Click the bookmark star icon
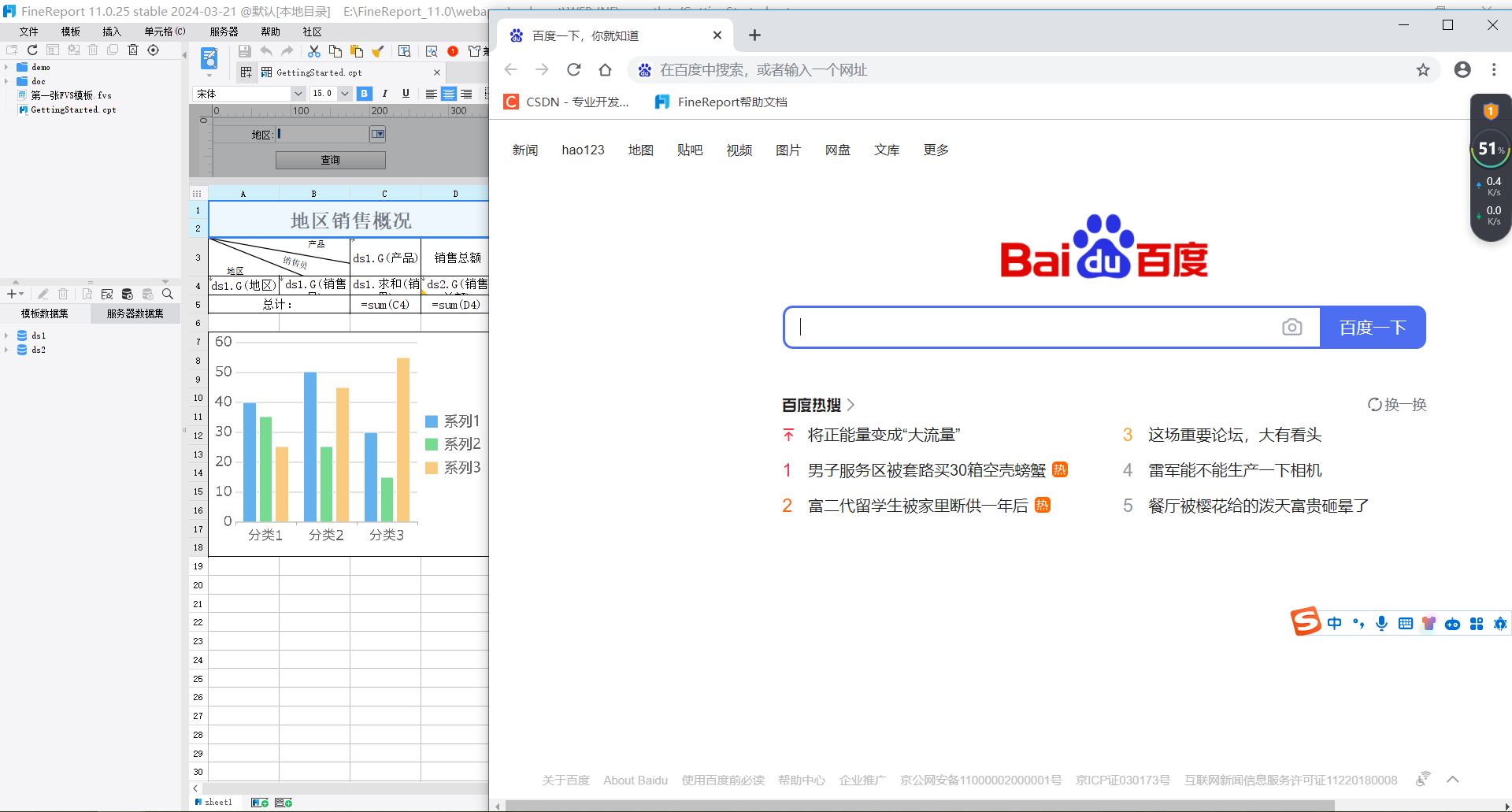The width and height of the screenshot is (1512, 812). coord(1423,70)
